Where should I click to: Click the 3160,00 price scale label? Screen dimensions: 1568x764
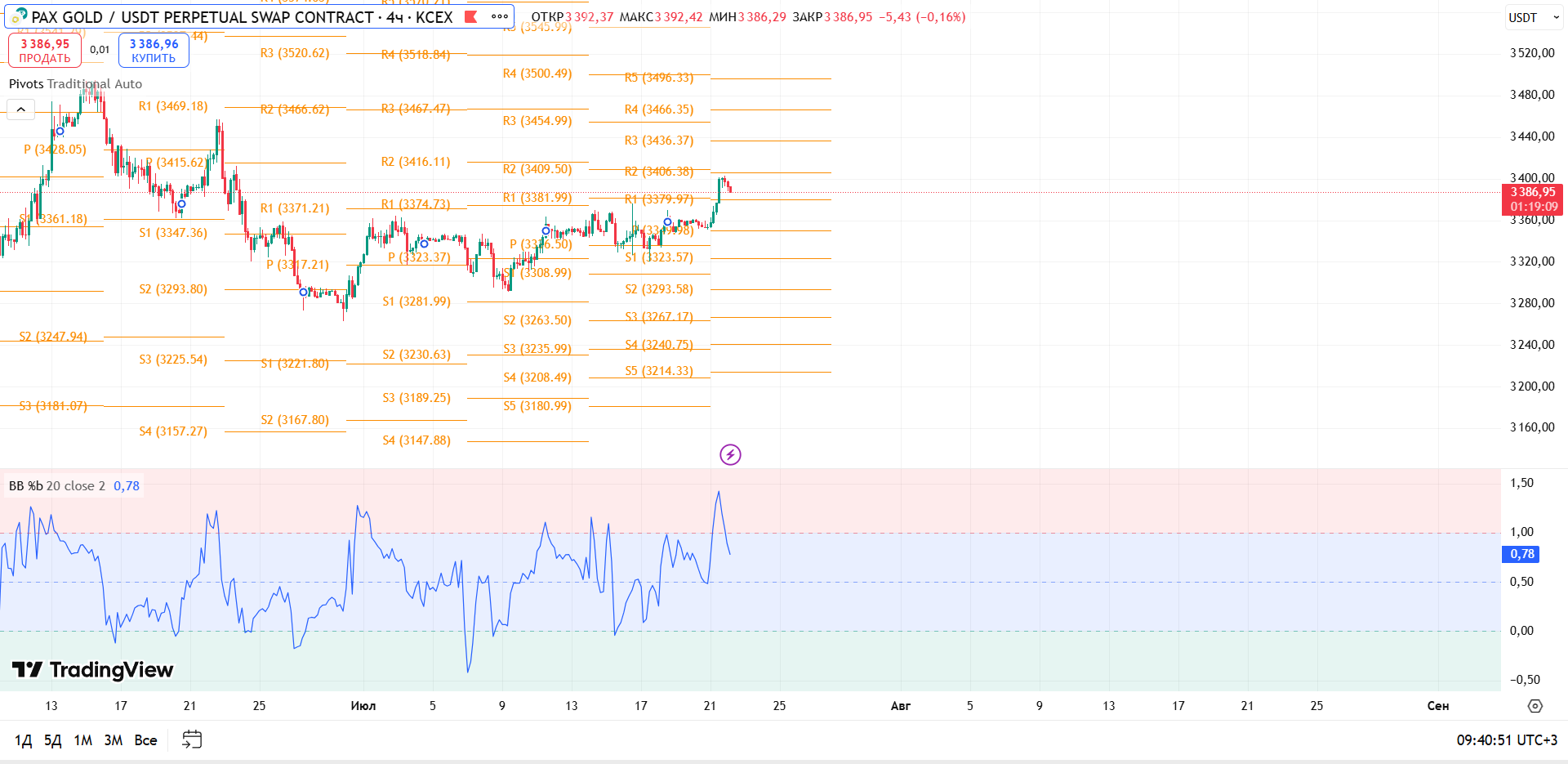(1533, 427)
